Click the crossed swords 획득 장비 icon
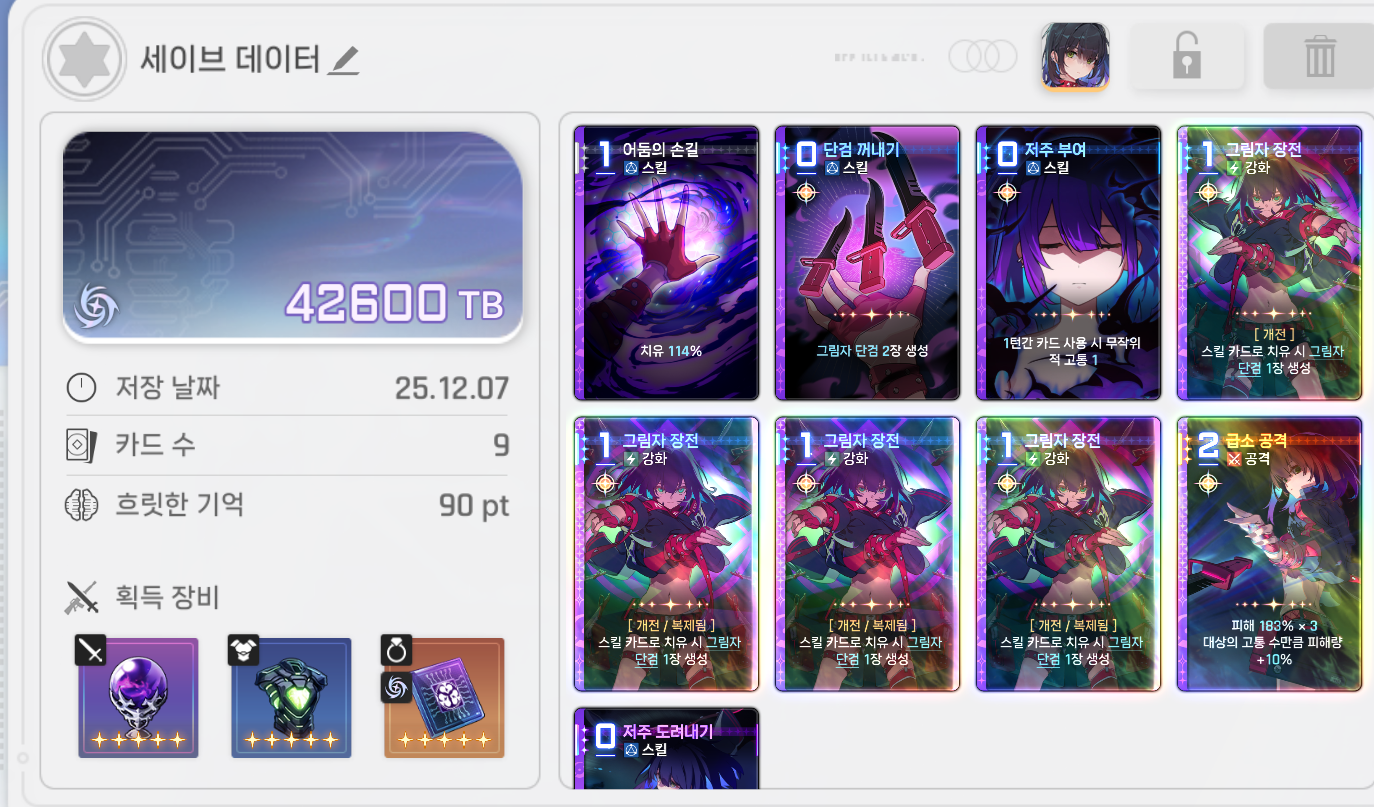Image resolution: width=1374 pixels, height=807 pixels. [x=81, y=597]
